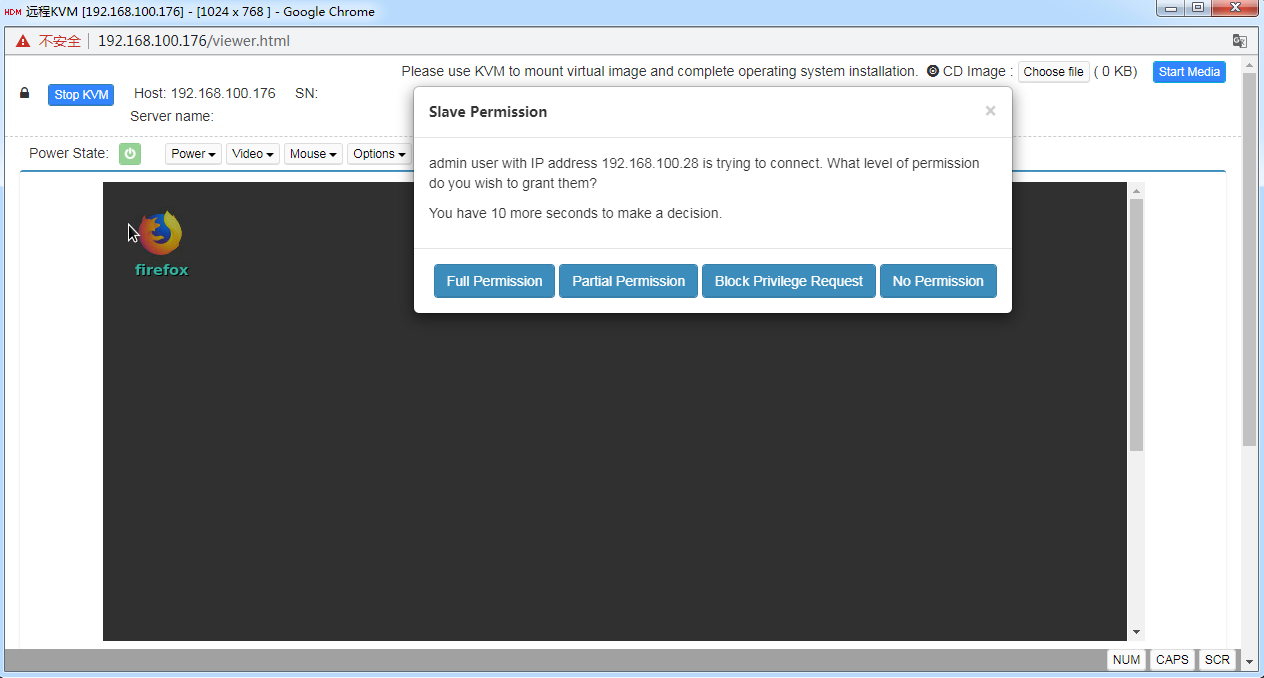
Task: Click the 'Power State:' label
Action: [x=69, y=153]
